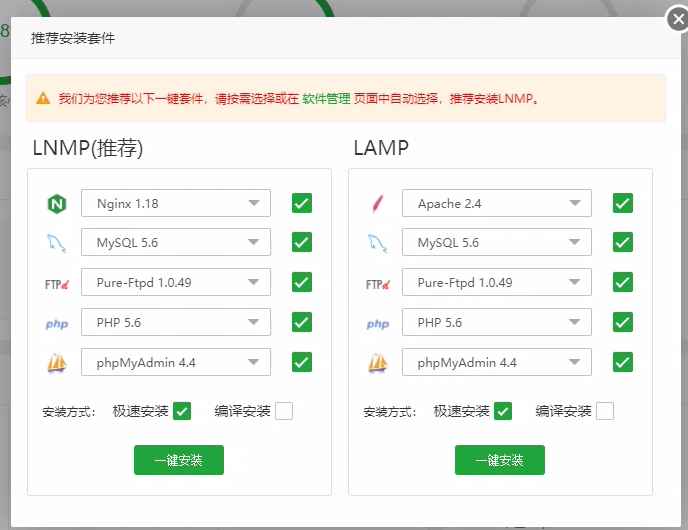Image resolution: width=688 pixels, height=530 pixels.
Task: Click 安装方式 label in LNMP panel
Action: (69, 412)
